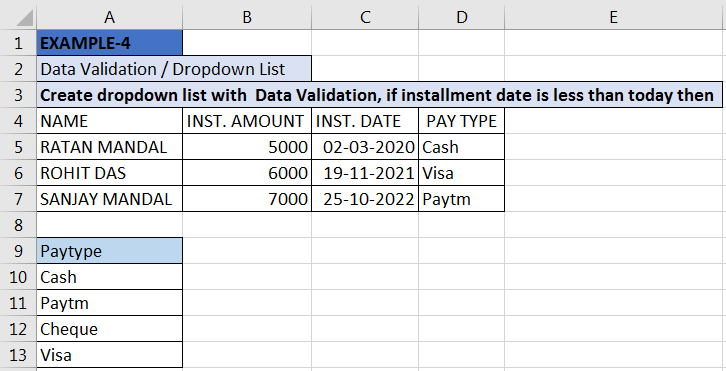Click the 'Create dropdown list with Data Validation' instruction cell

tap(379, 94)
